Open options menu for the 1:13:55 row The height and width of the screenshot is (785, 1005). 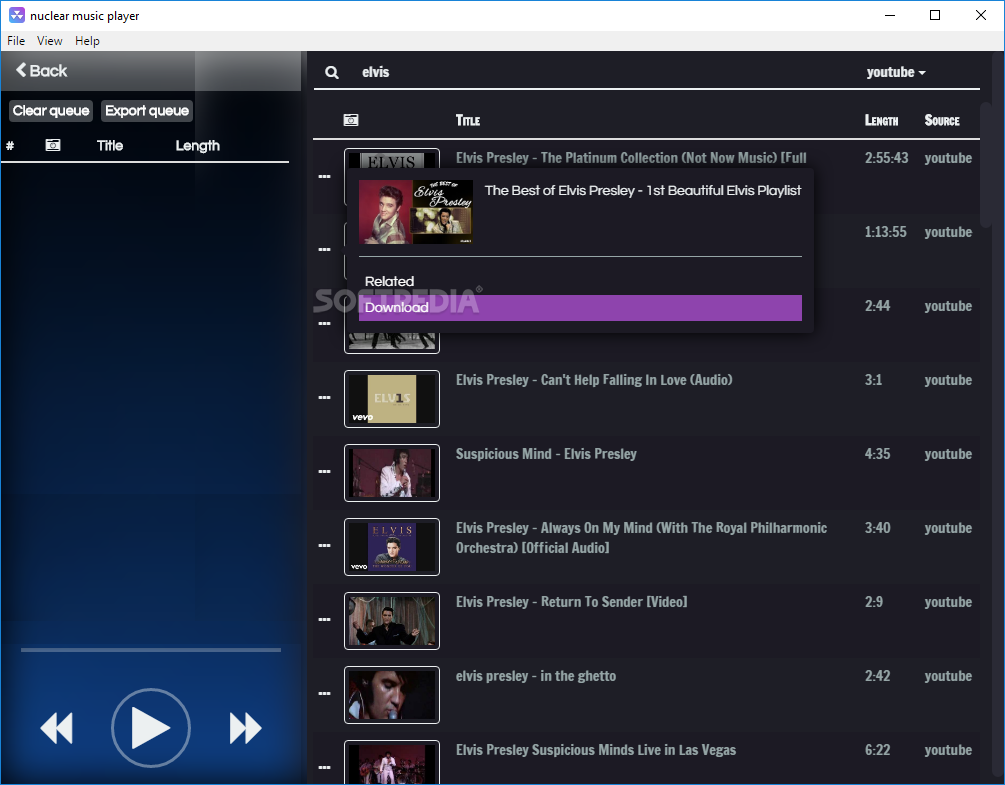click(324, 249)
